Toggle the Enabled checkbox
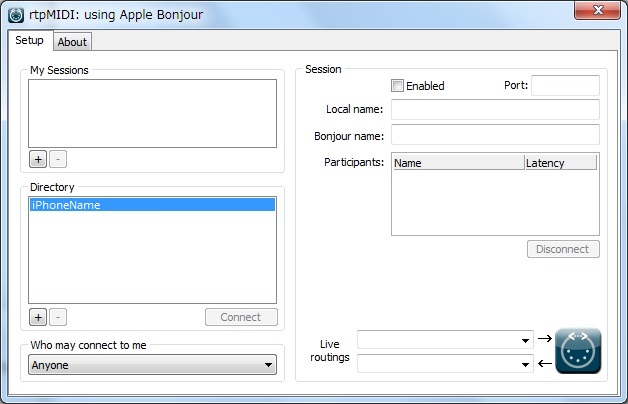628x404 pixels. (397, 86)
